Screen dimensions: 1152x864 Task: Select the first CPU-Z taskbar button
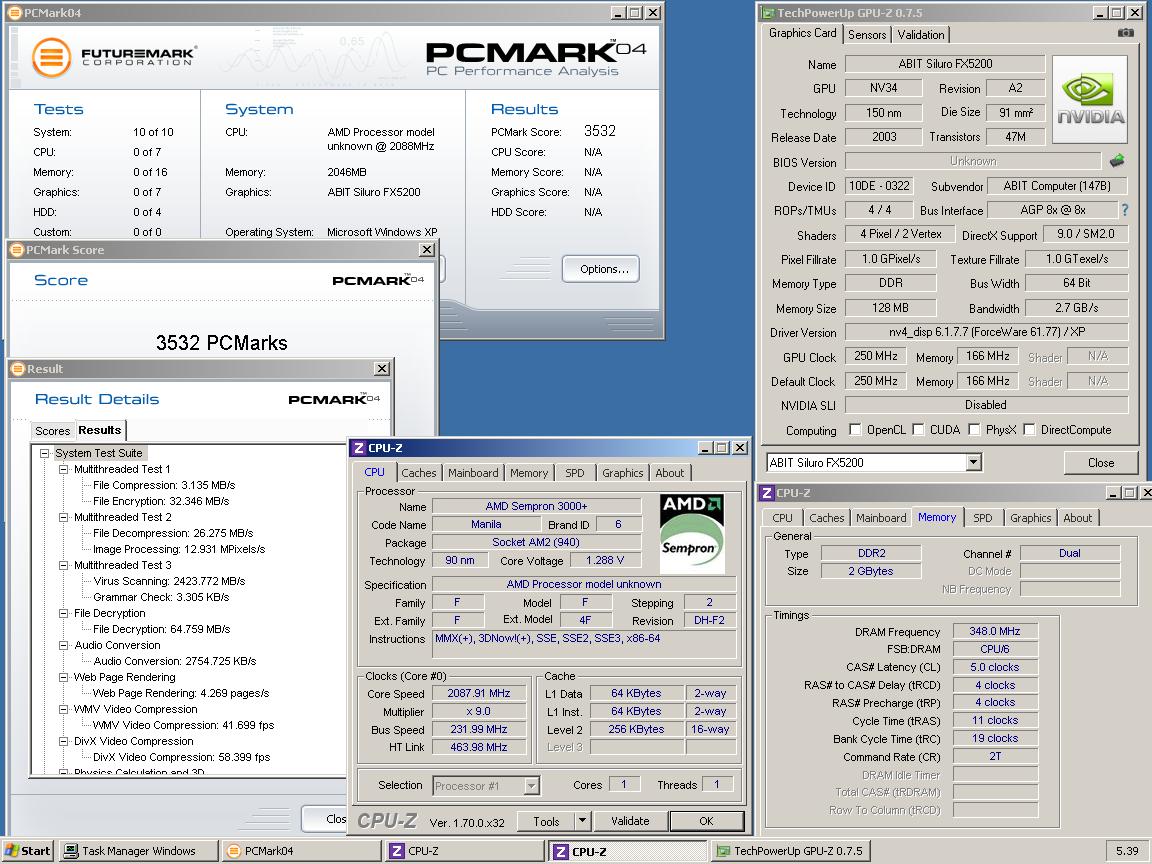pos(466,851)
